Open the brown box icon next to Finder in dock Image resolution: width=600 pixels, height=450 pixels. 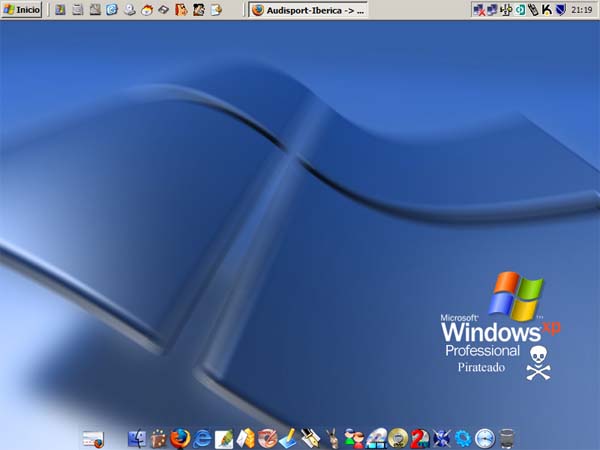(x=158, y=439)
